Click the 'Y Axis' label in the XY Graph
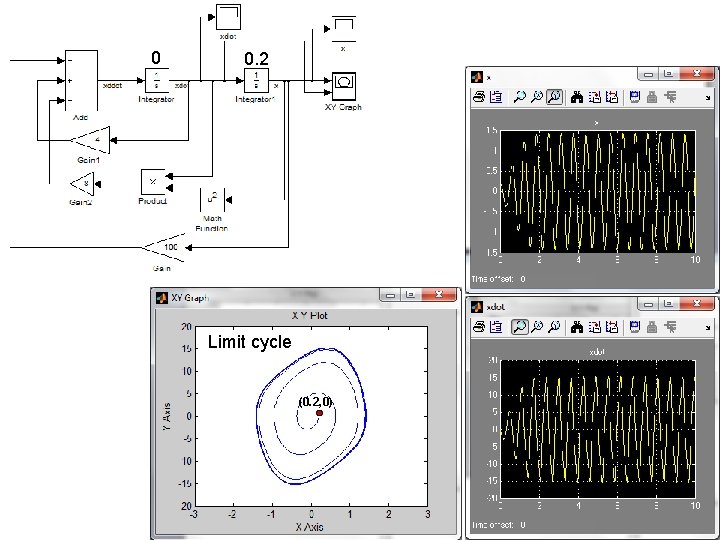The height and width of the screenshot is (540, 720). [167, 416]
